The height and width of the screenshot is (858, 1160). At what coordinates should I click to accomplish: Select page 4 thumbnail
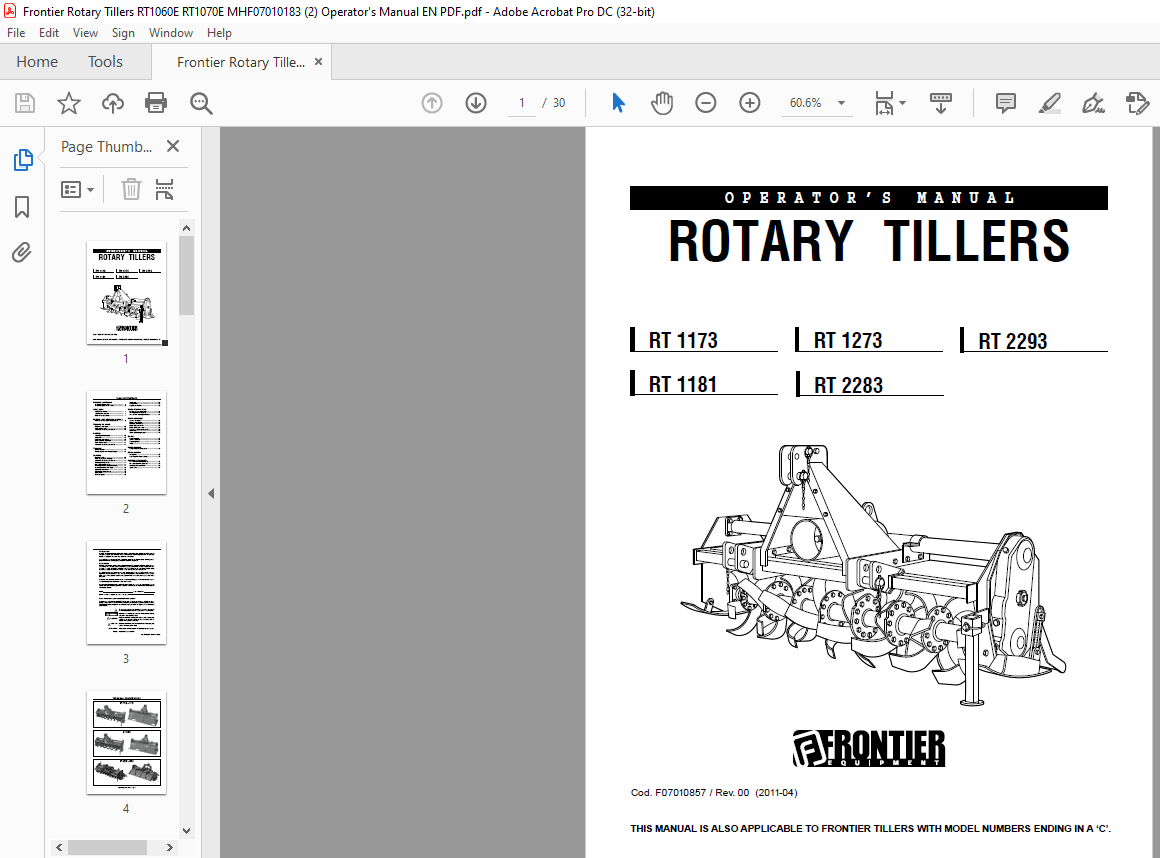click(x=127, y=743)
